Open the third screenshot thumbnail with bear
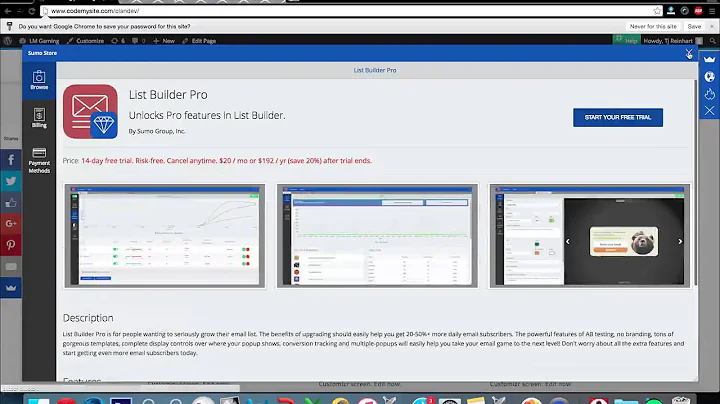 tap(590, 236)
